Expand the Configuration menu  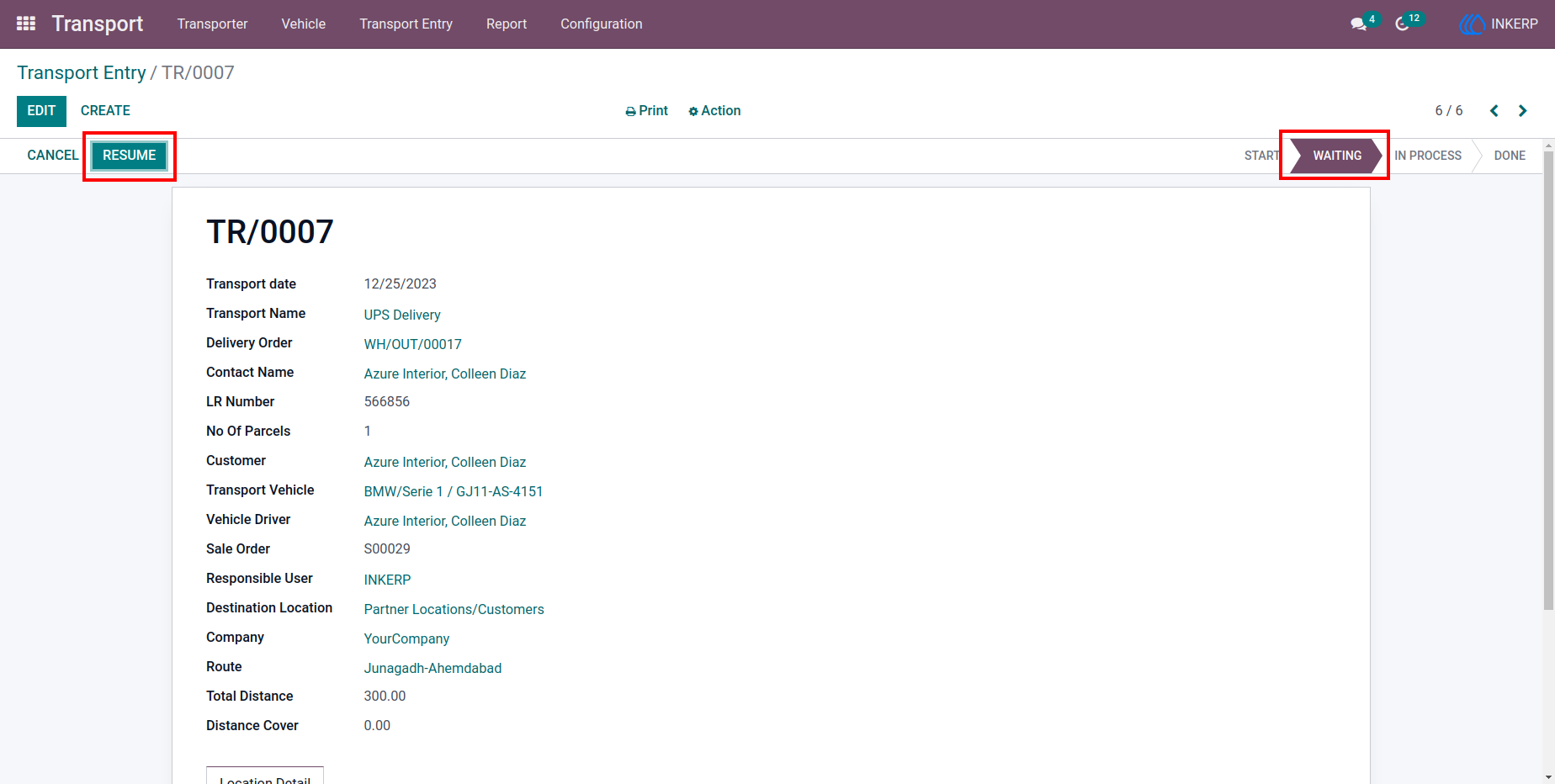click(x=602, y=24)
